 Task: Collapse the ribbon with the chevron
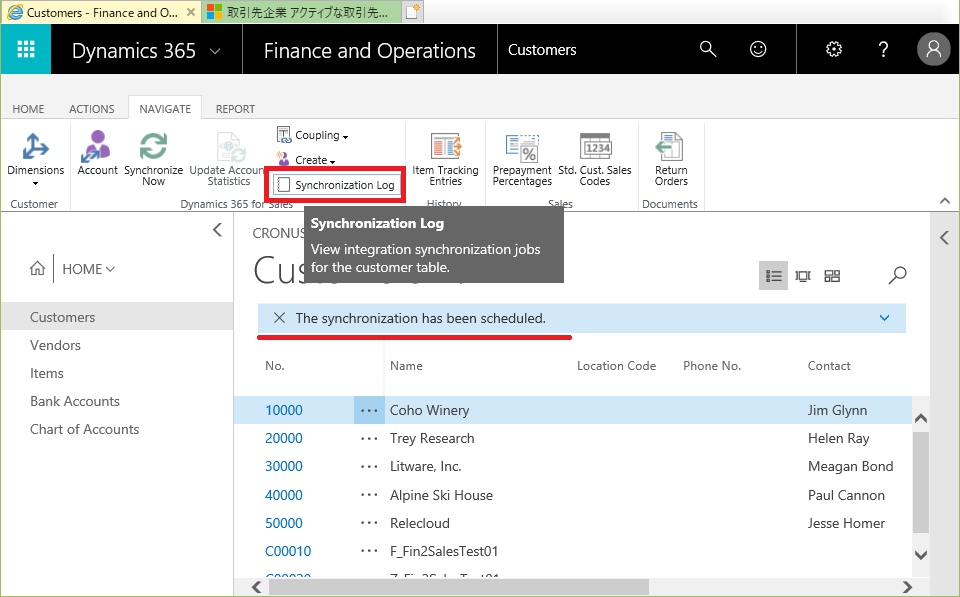point(945,201)
